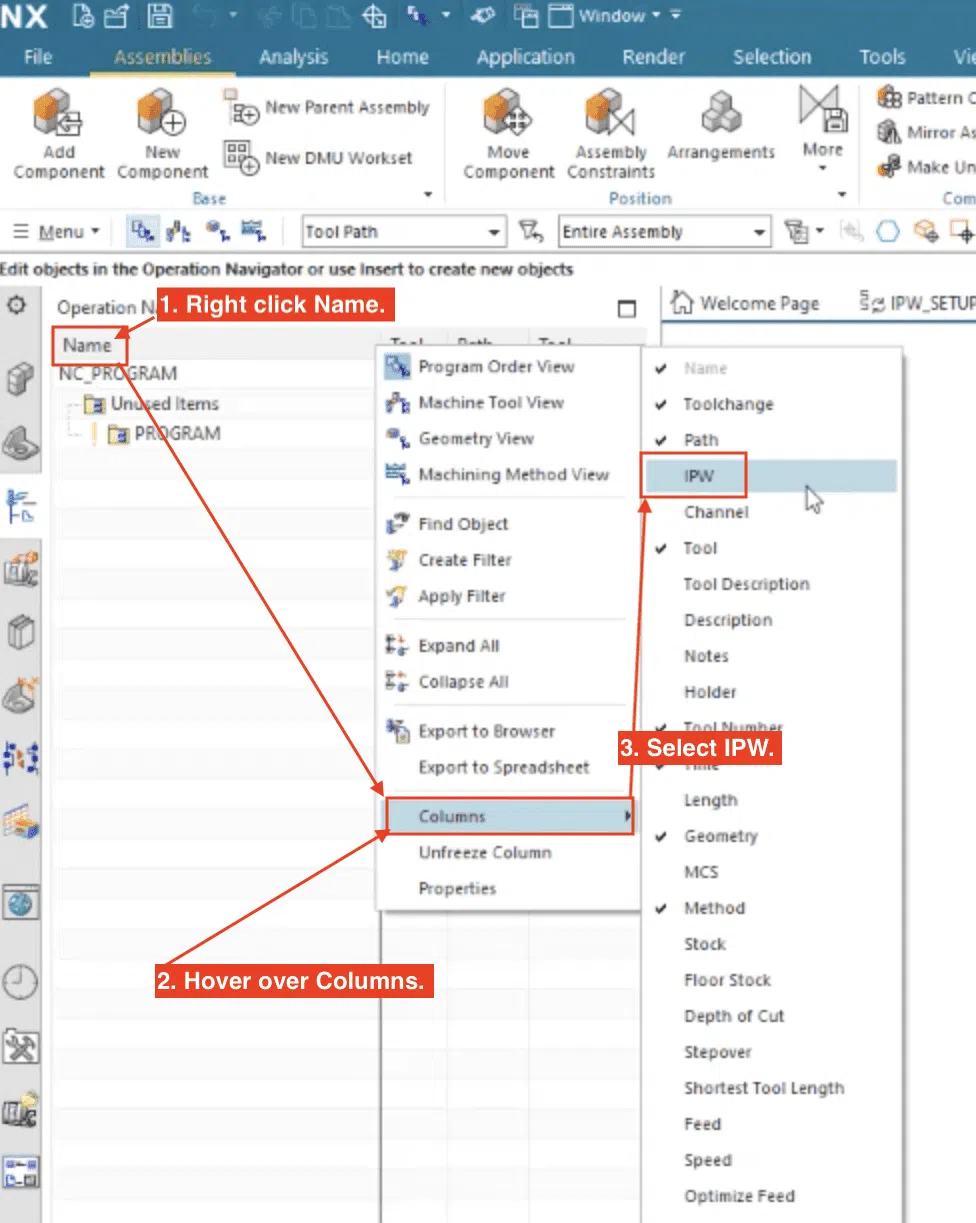Open the Entire Assembly scope dropdown

point(664,232)
